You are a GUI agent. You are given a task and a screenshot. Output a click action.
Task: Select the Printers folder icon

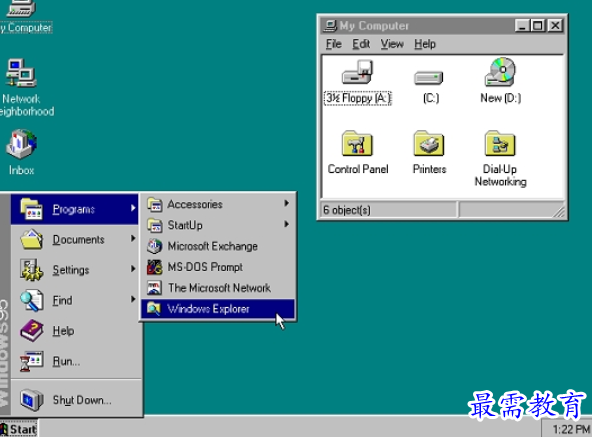click(429, 143)
